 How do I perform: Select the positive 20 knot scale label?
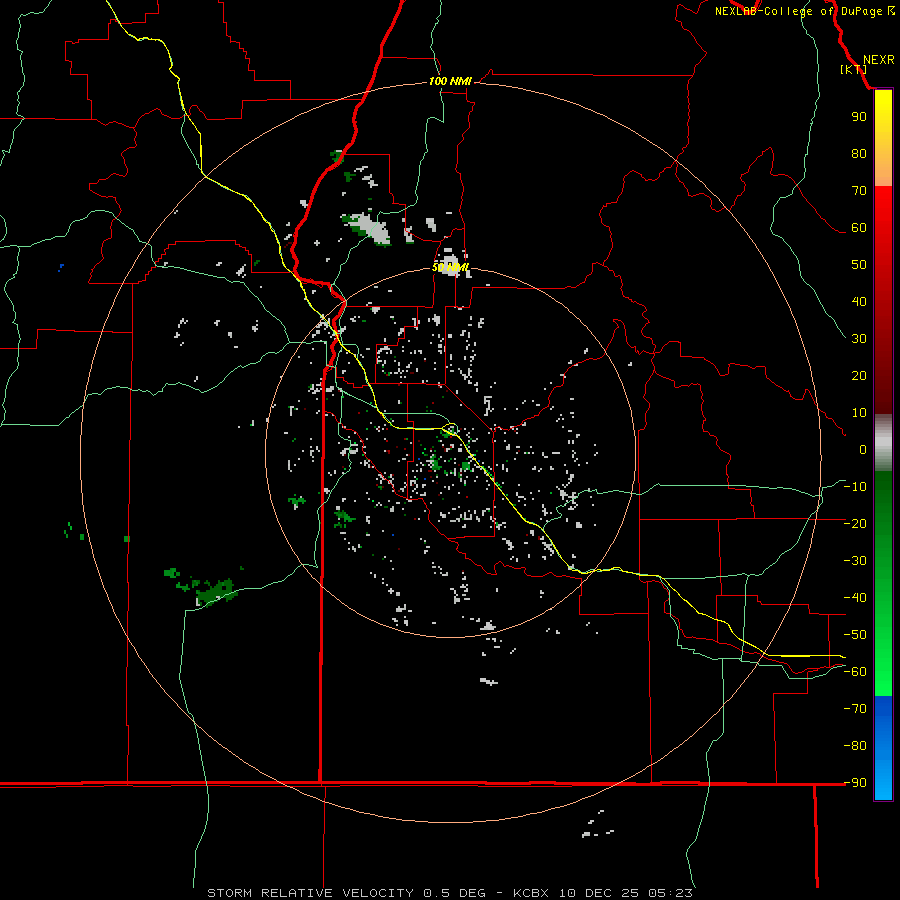pos(859,375)
